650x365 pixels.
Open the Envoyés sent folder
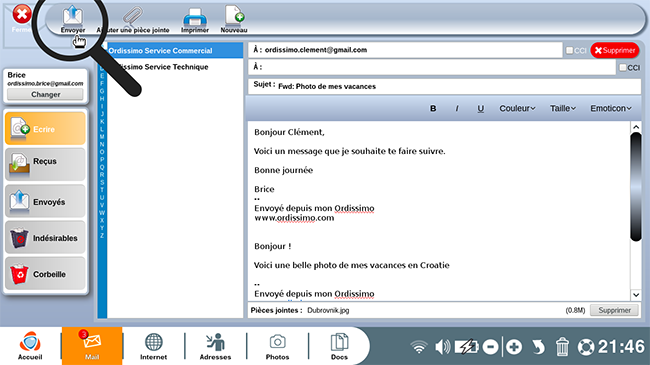pyautogui.click(x=45, y=201)
